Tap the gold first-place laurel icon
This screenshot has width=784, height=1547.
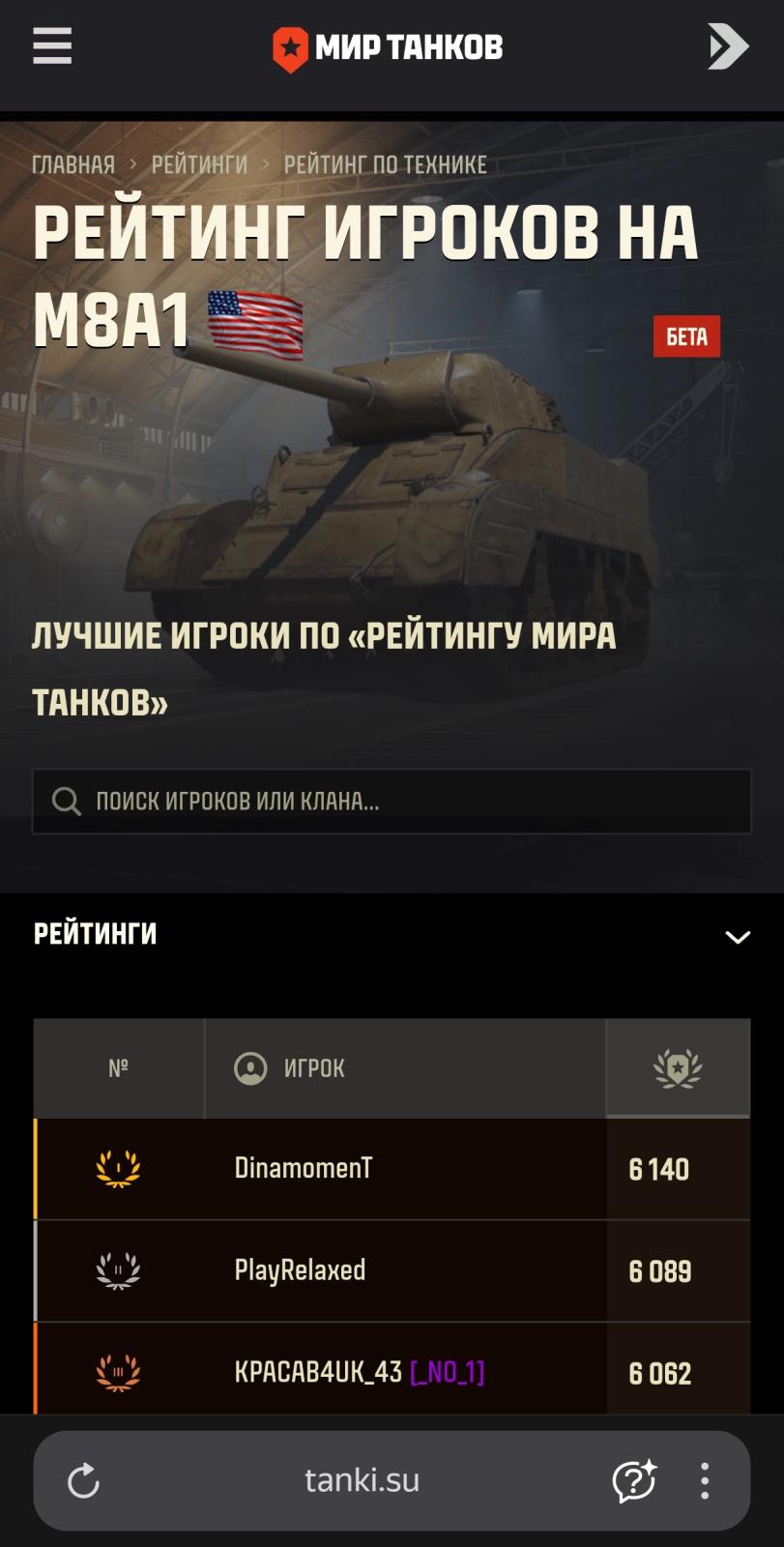(x=118, y=1168)
